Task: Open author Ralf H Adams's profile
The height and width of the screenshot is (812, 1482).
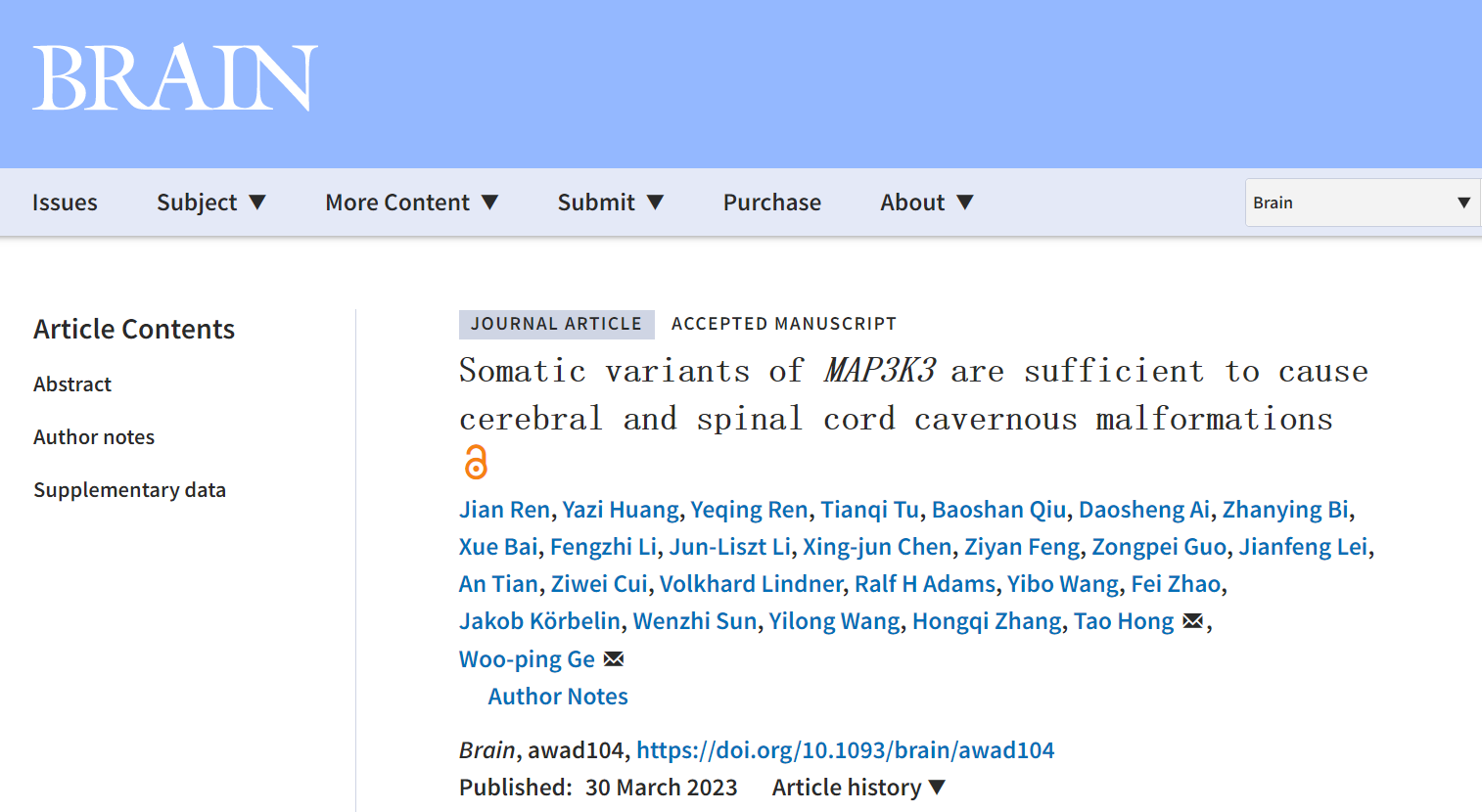Action: [x=925, y=584]
